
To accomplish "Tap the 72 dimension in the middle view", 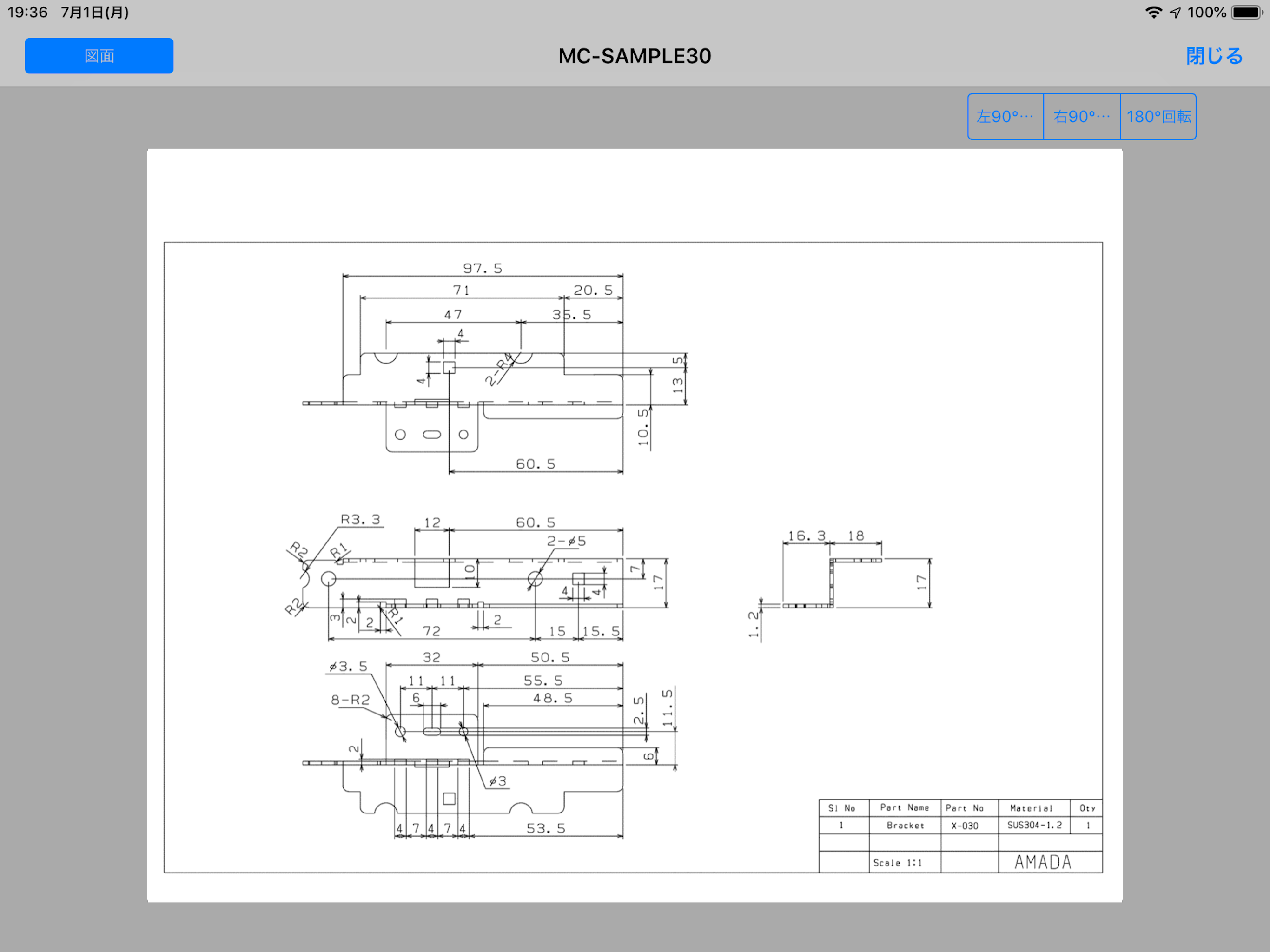I will click(x=432, y=631).
